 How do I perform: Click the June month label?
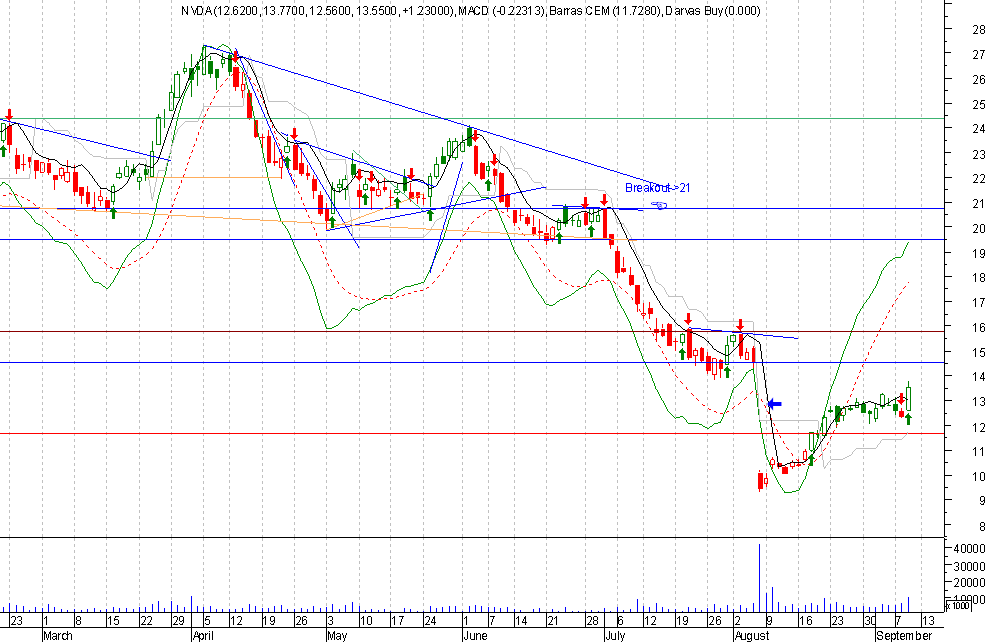click(x=475, y=636)
